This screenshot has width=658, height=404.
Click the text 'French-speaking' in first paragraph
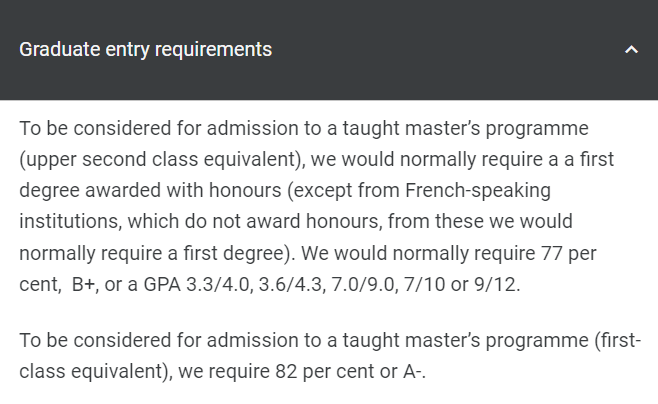tap(478, 190)
